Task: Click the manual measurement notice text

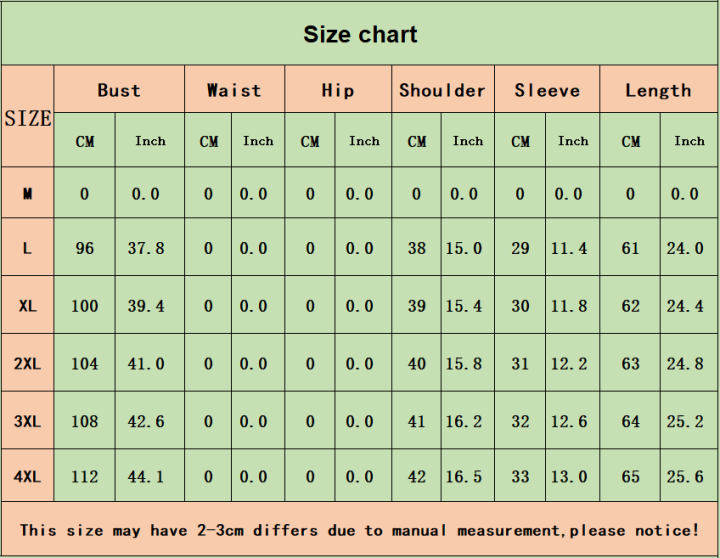Action: pyautogui.click(x=360, y=530)
